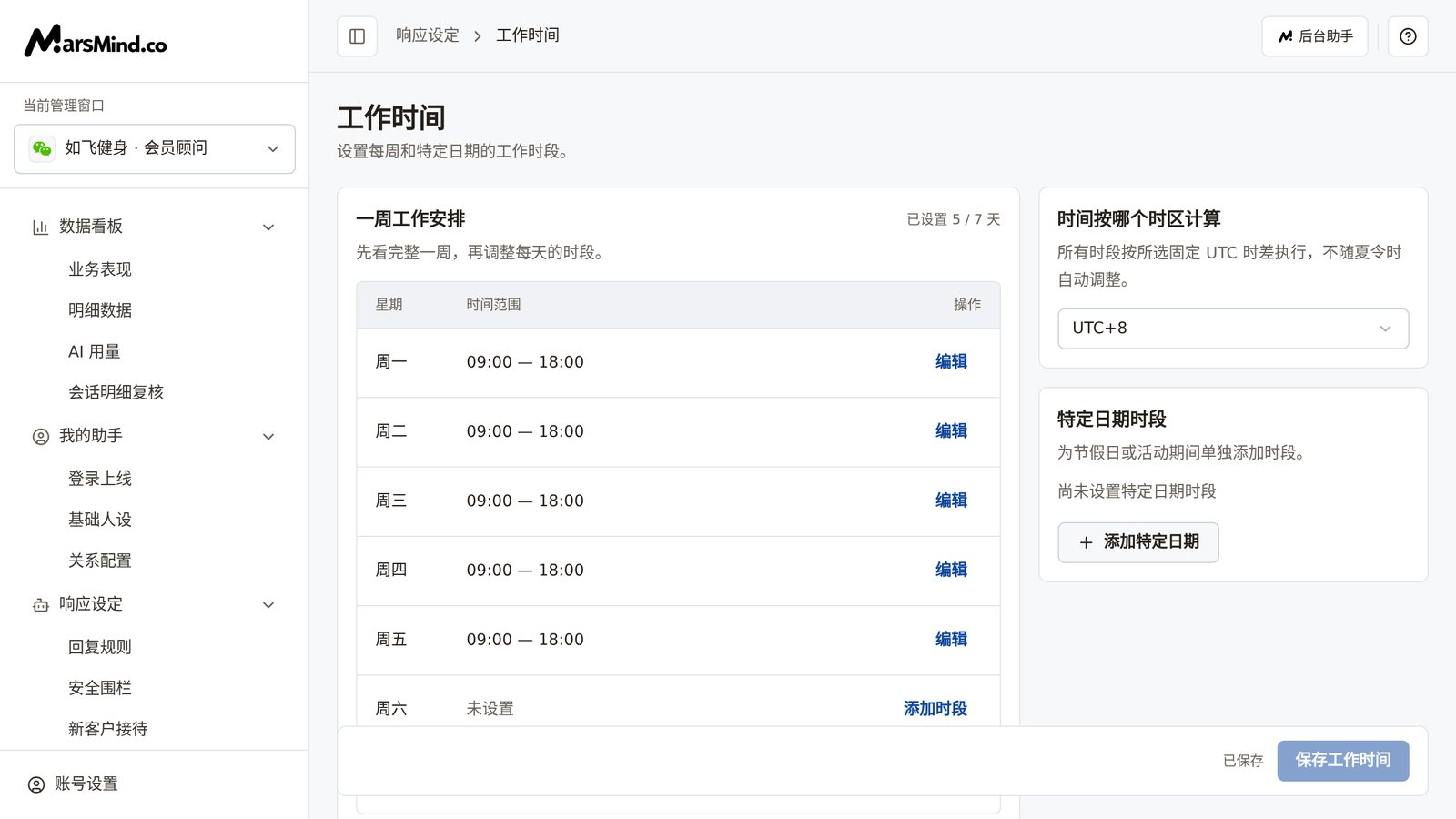Edit 周五 working hours

(x=951, y=640)
